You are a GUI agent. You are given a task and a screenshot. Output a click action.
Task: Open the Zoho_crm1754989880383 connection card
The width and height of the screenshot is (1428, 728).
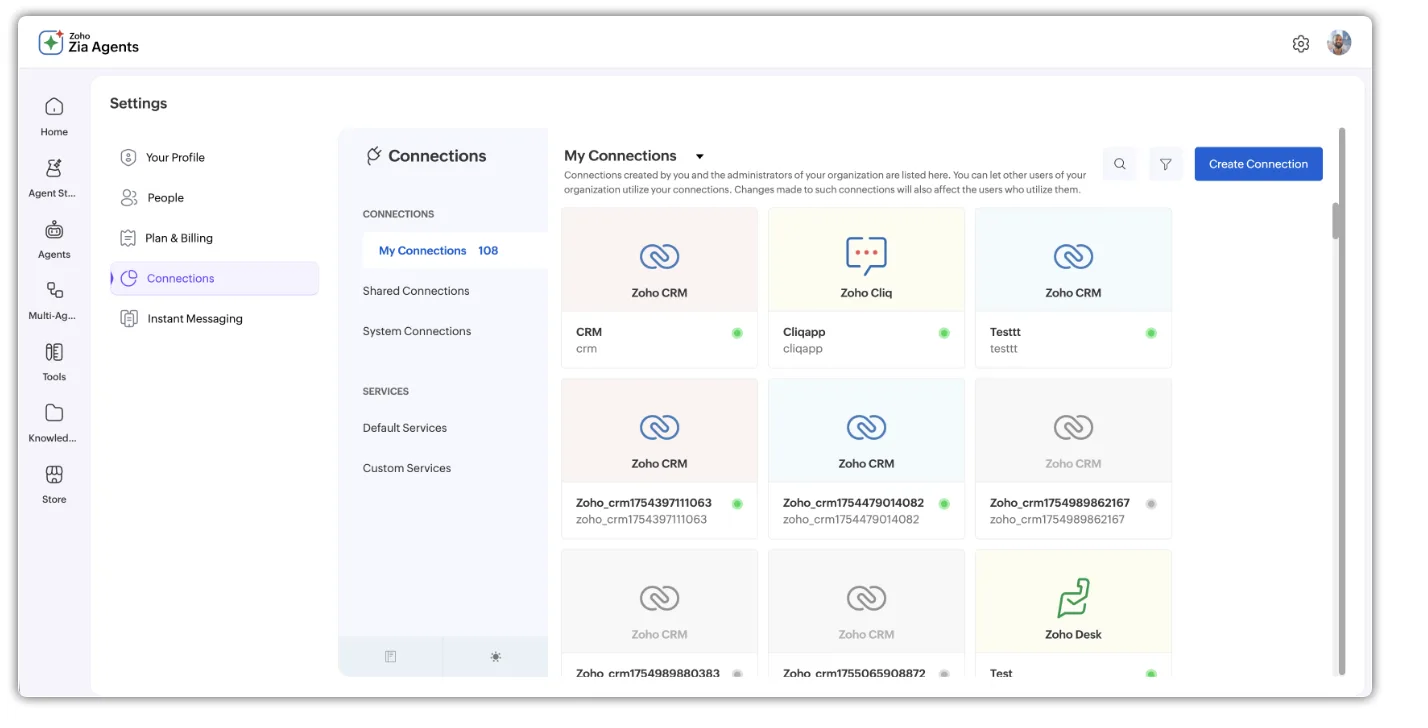[x=660, y=613]
